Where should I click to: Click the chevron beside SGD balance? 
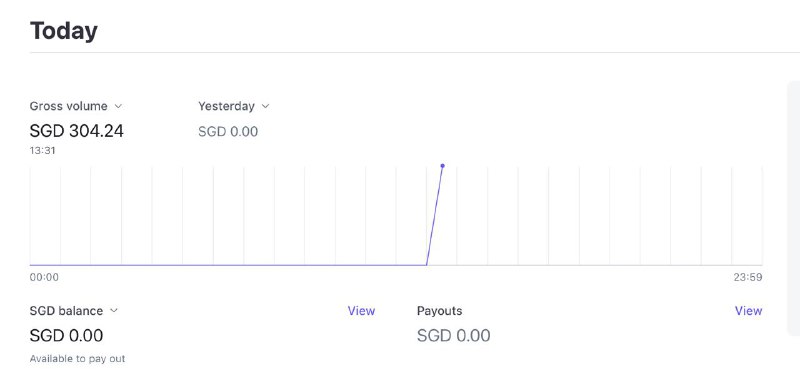coord(113,311)
